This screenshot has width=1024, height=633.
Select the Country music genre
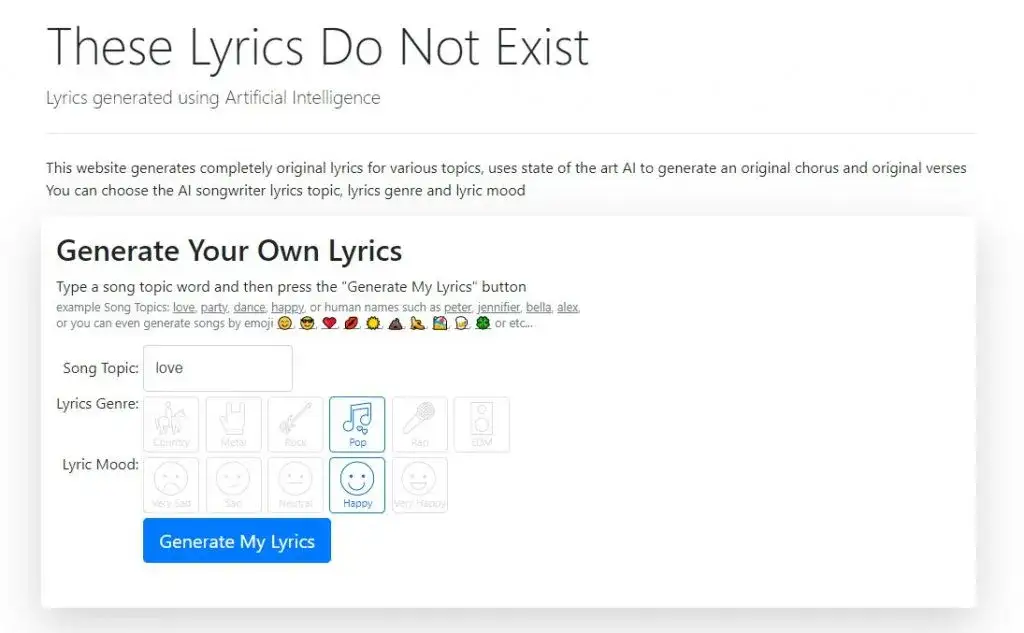click(170, 424)
